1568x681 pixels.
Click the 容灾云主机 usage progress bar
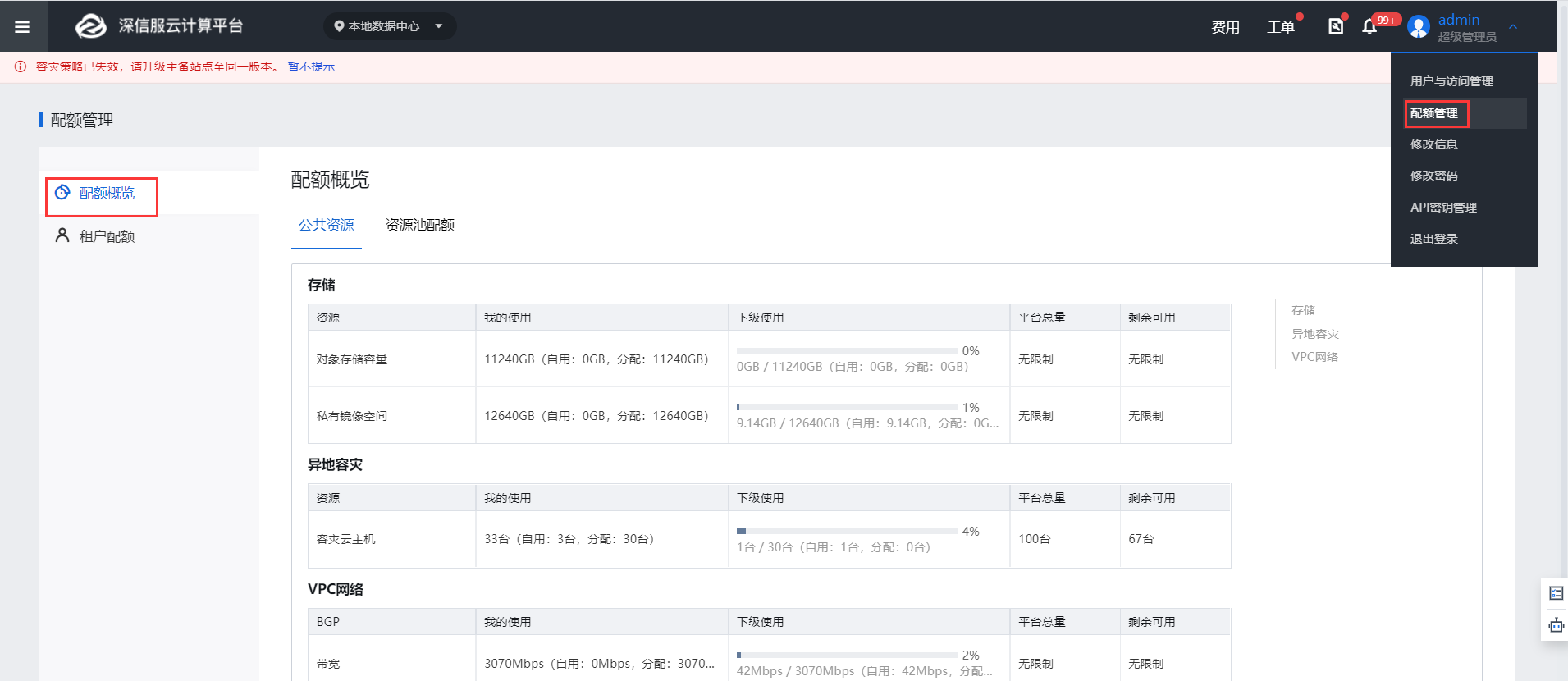[847, 531]
